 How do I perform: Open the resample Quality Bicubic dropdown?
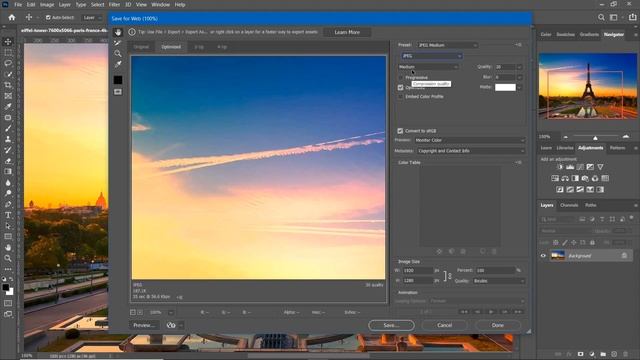(499, 281)
